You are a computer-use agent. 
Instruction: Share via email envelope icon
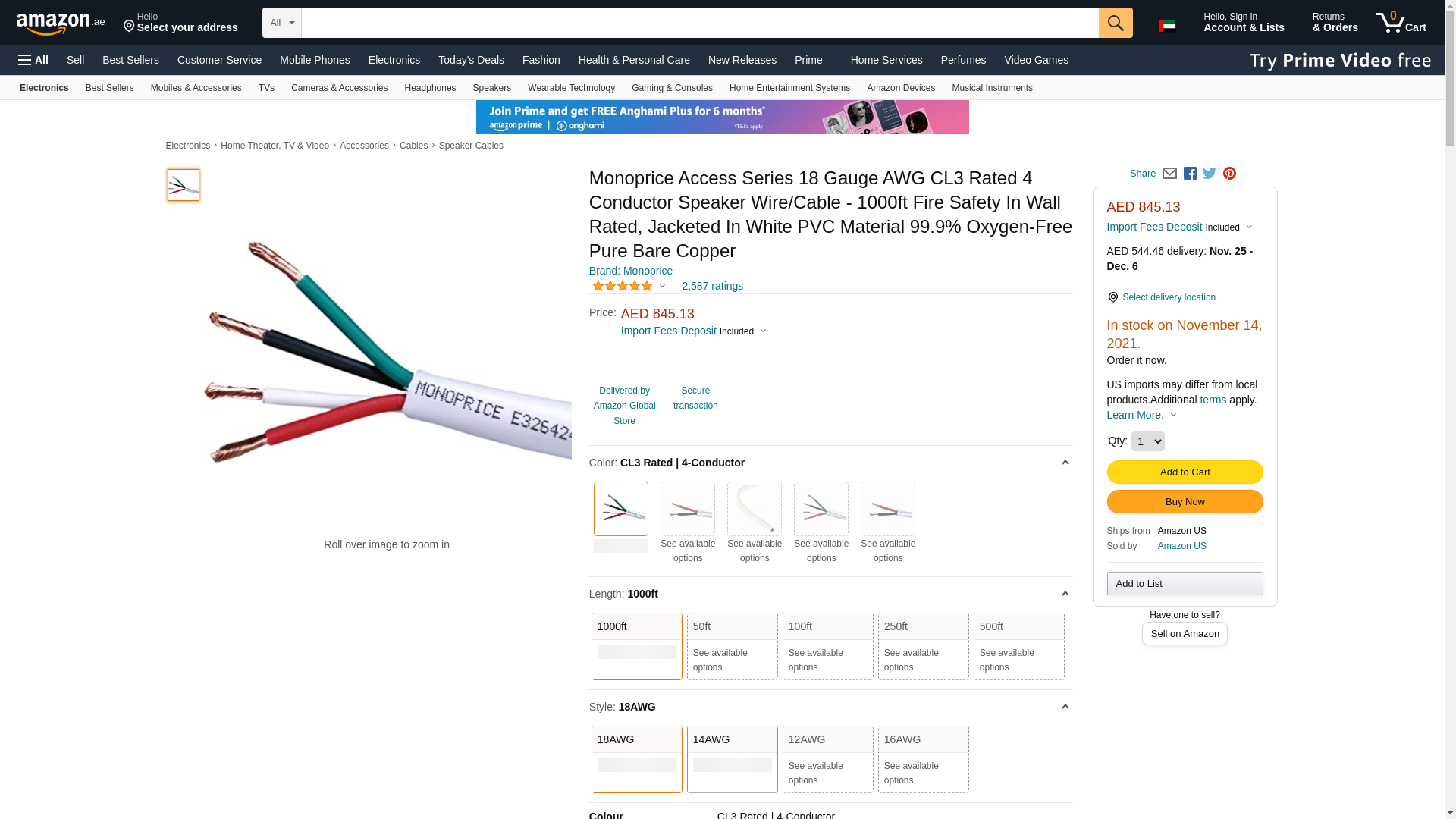[x=1169, y=174]
